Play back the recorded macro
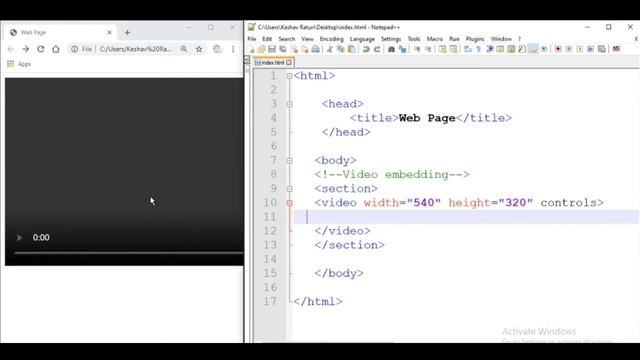 [x=580, y=49]
